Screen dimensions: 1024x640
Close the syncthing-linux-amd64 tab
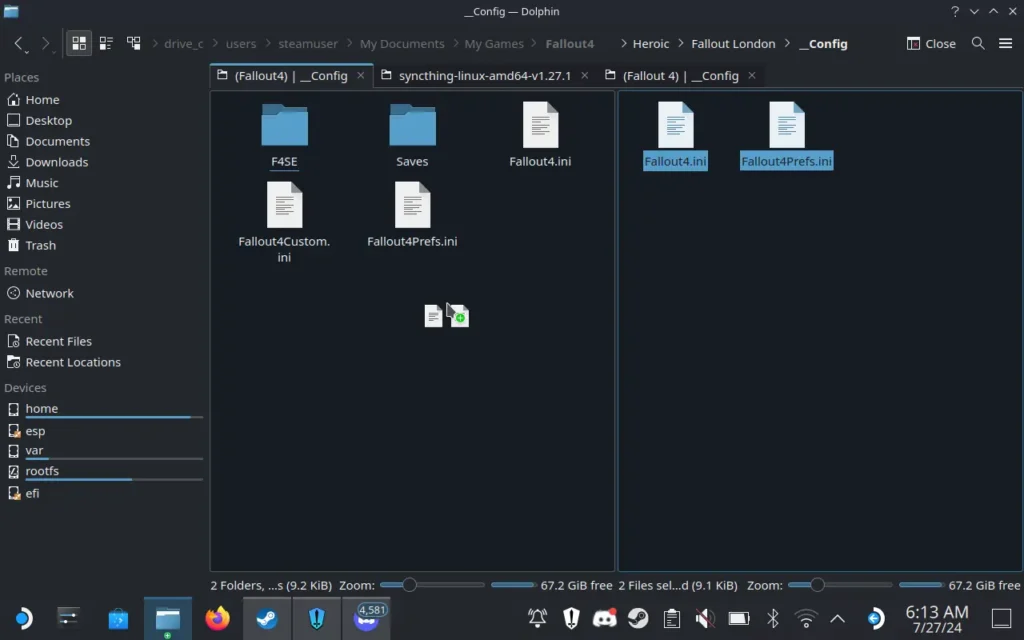(584, 76)
